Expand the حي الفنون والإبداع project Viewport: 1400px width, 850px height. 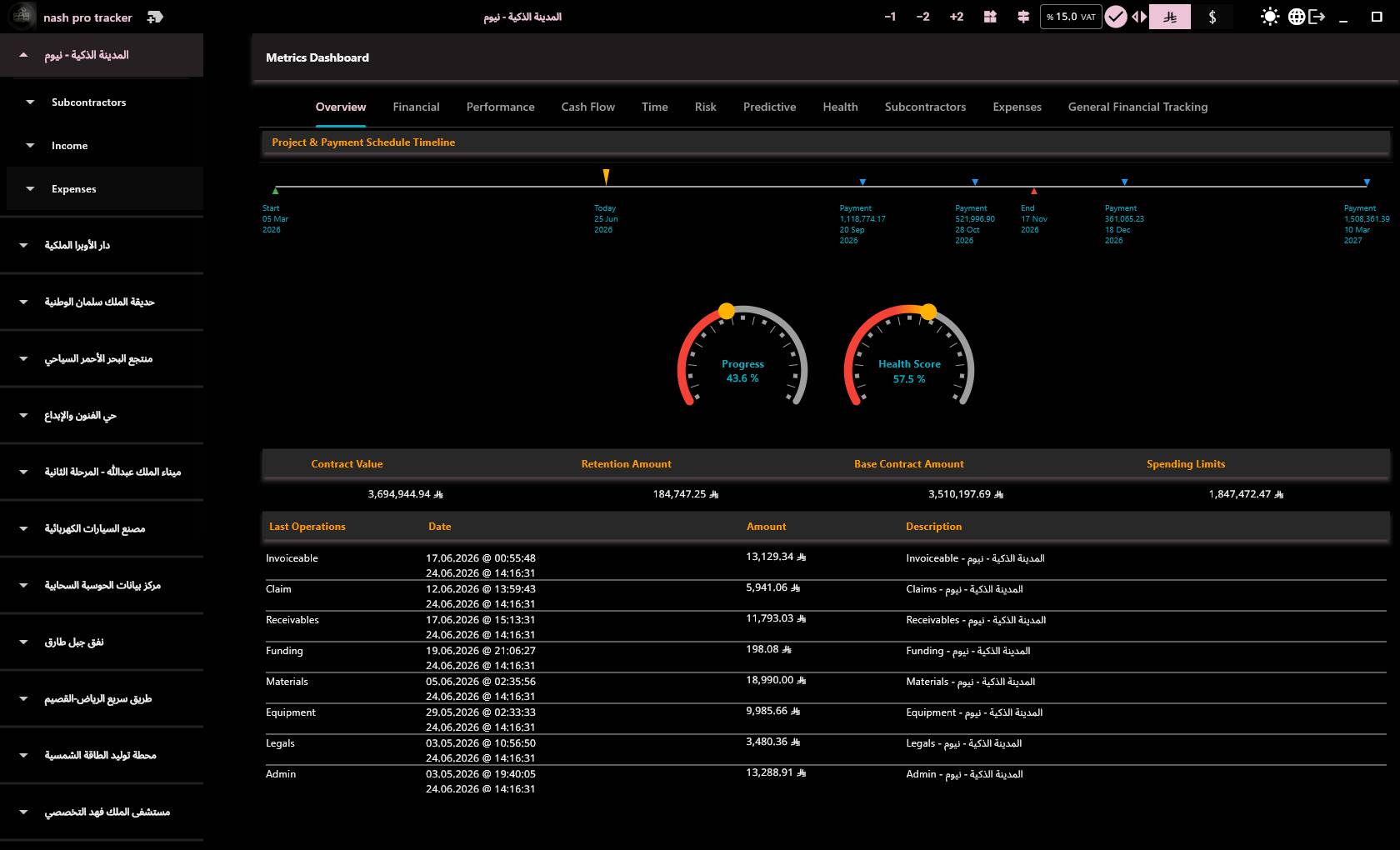click(x=102, y=415)
